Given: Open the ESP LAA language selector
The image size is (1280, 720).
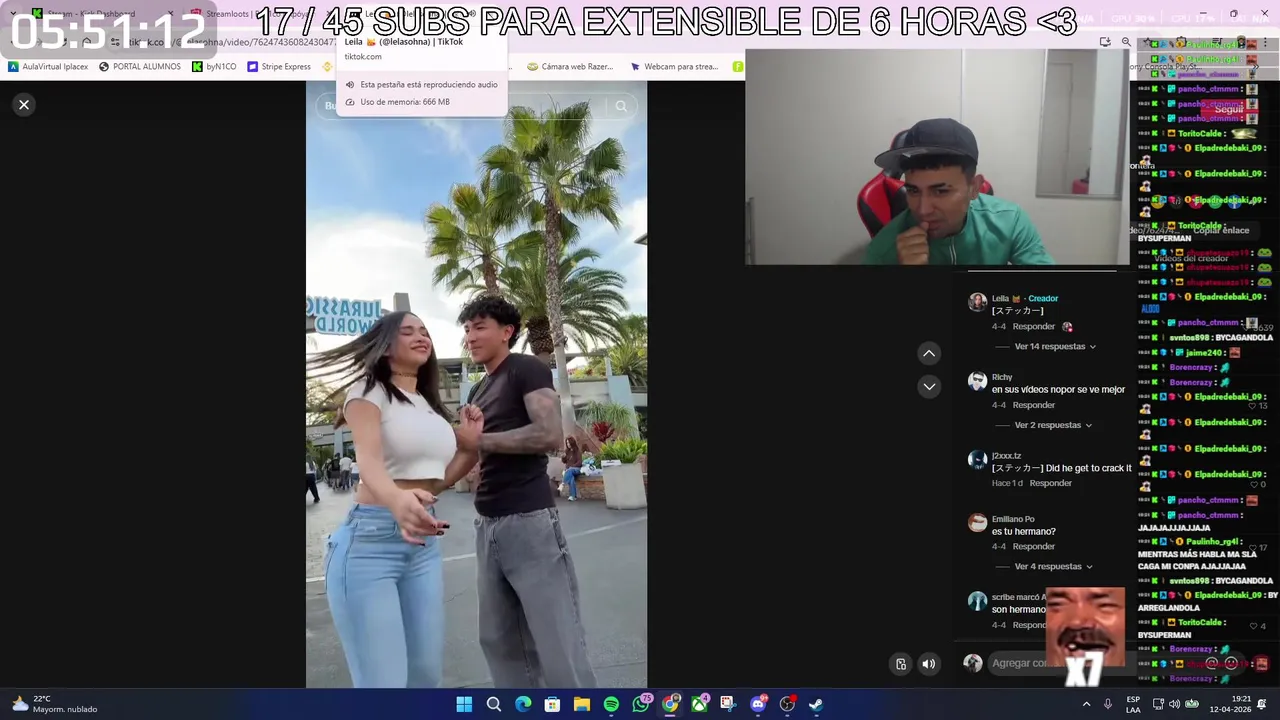Looking at the screenshot, I should (1133, 704).
